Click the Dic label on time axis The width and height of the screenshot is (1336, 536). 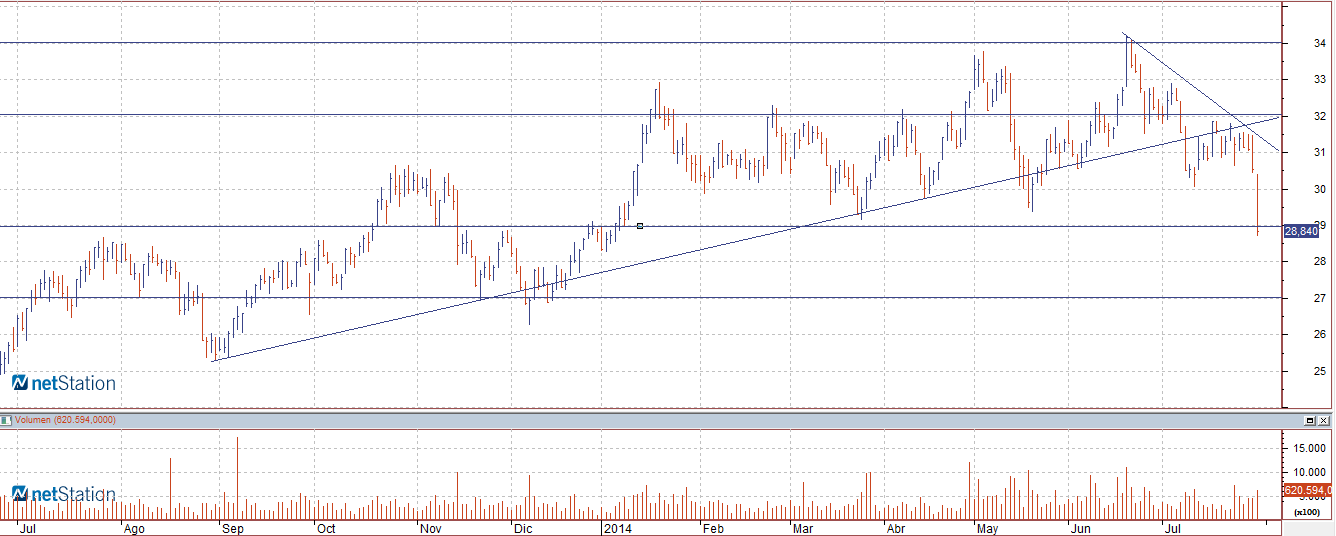tap(523, 527)
